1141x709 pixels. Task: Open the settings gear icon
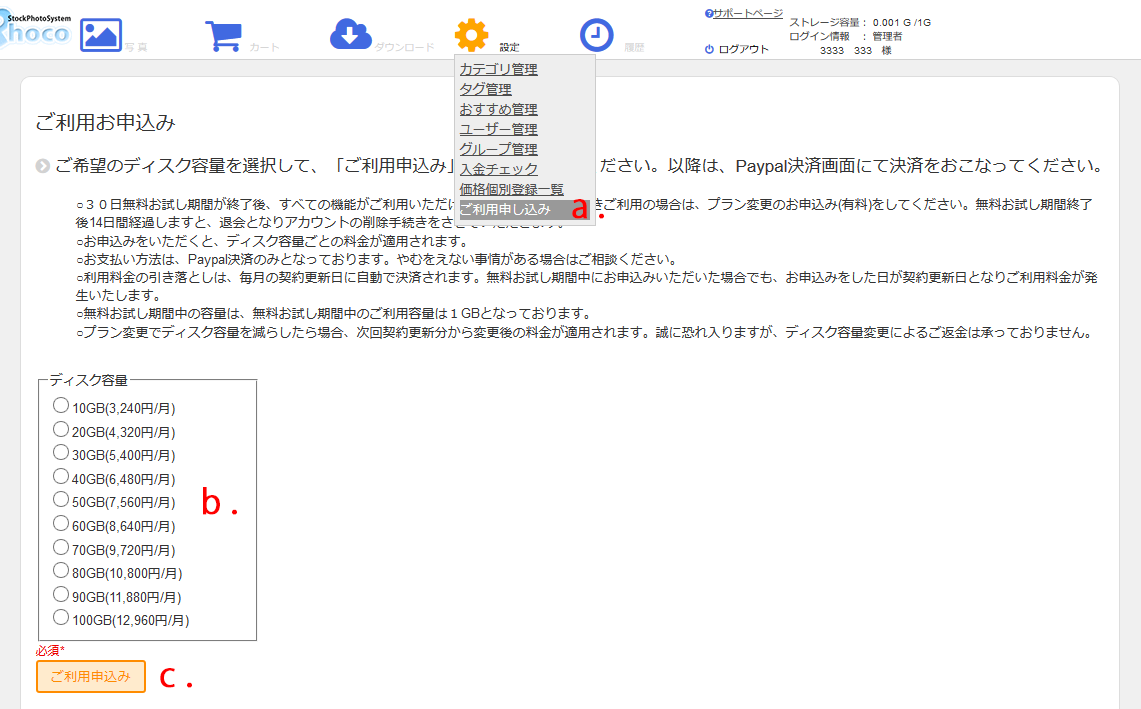pos(472,35)
